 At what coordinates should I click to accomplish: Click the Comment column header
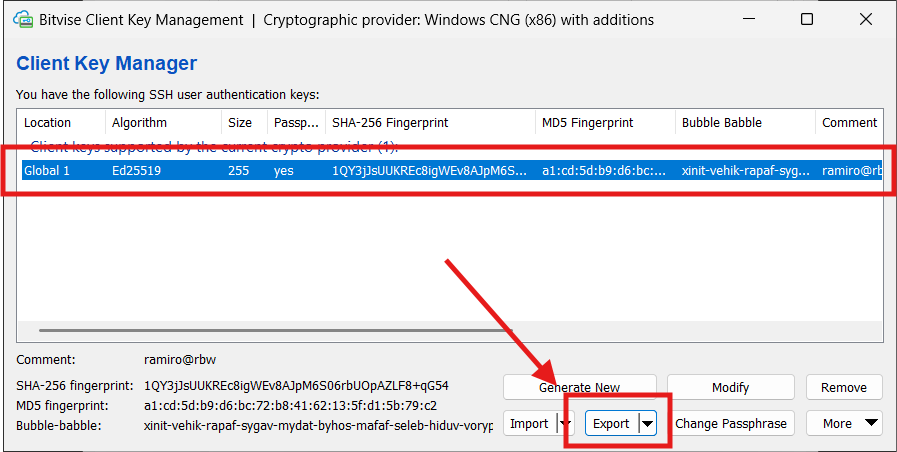(x=849, y=122)
